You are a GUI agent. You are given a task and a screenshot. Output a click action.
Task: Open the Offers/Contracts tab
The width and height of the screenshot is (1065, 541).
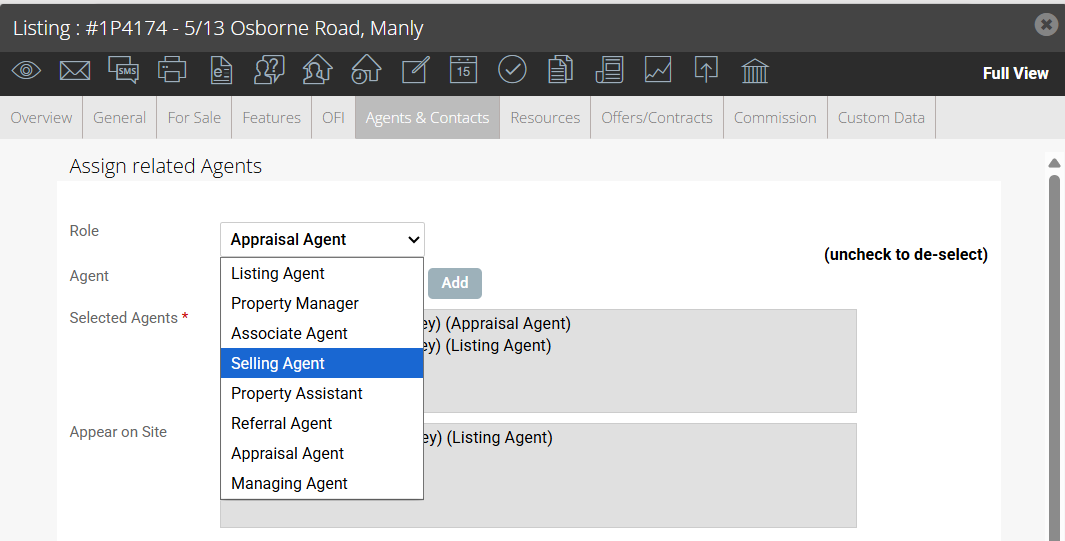tap(657, 117)
